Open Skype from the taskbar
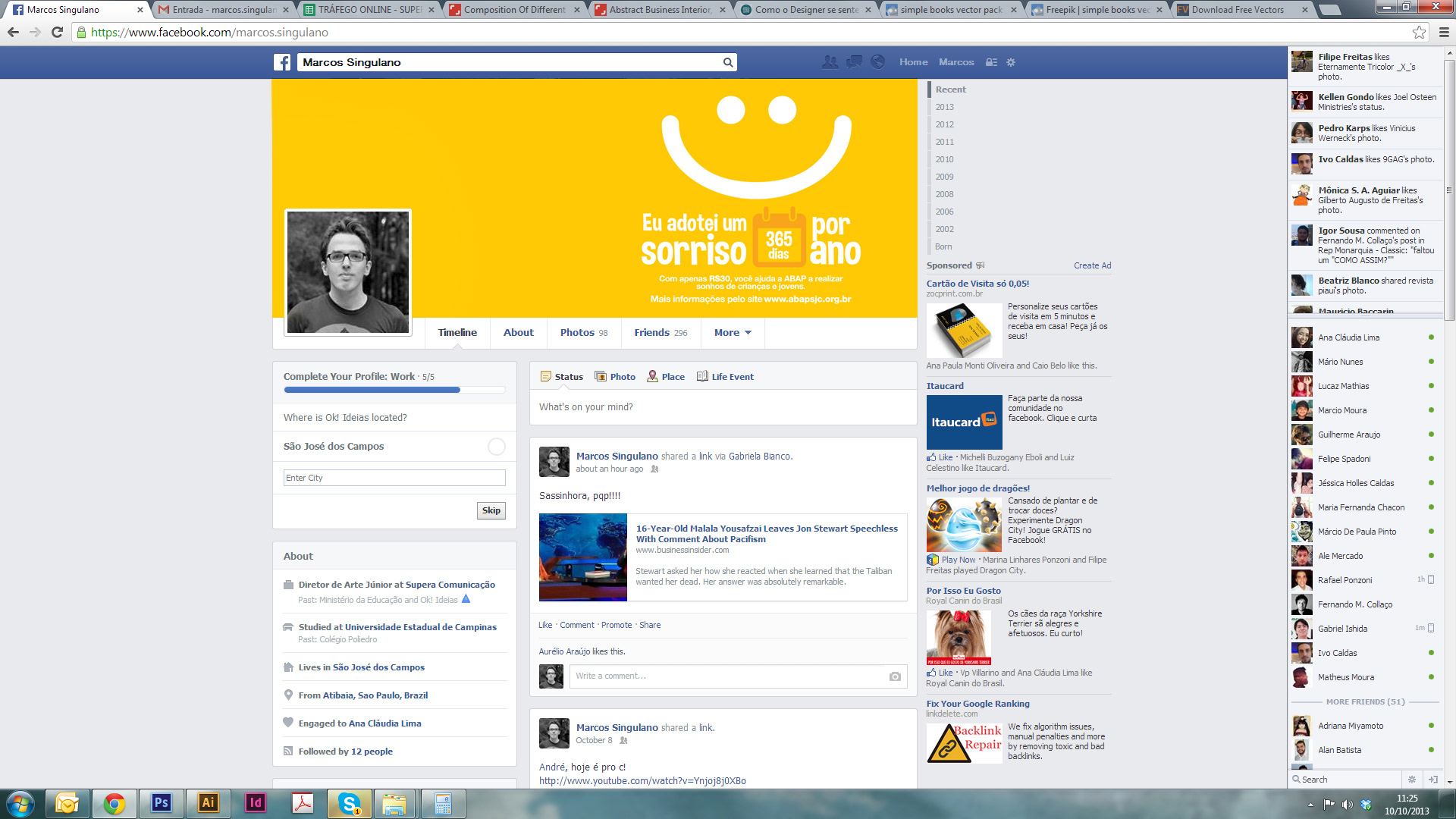 (349, 803)
